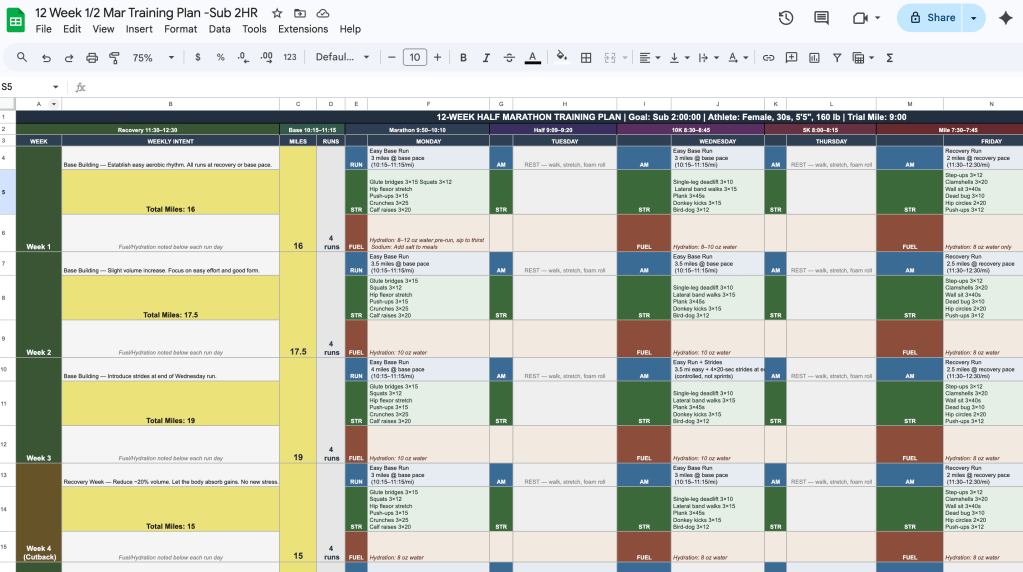Star this spreadsheet
This screenshot has height=572, width=1023.
(277, 13)
